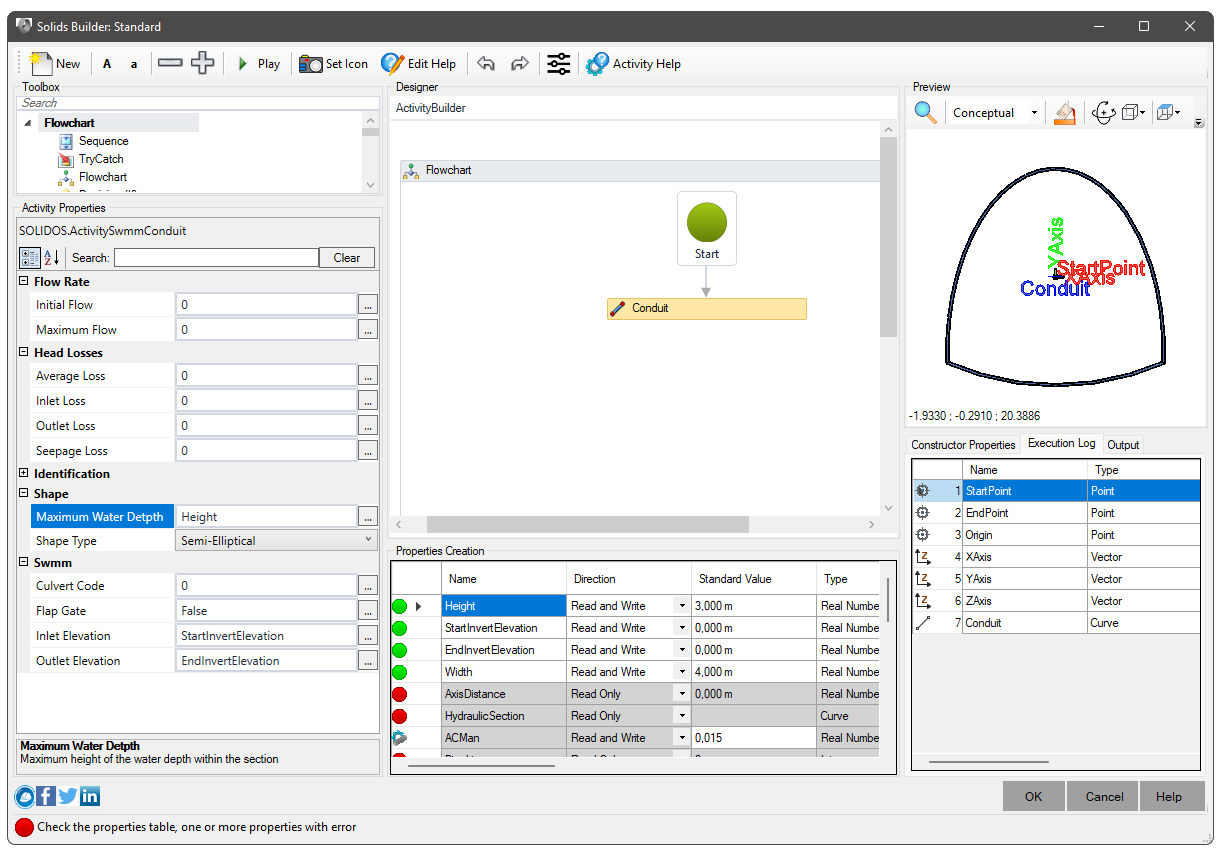
Task: Switch to categorized property view icon
Action: coord(30,258)
